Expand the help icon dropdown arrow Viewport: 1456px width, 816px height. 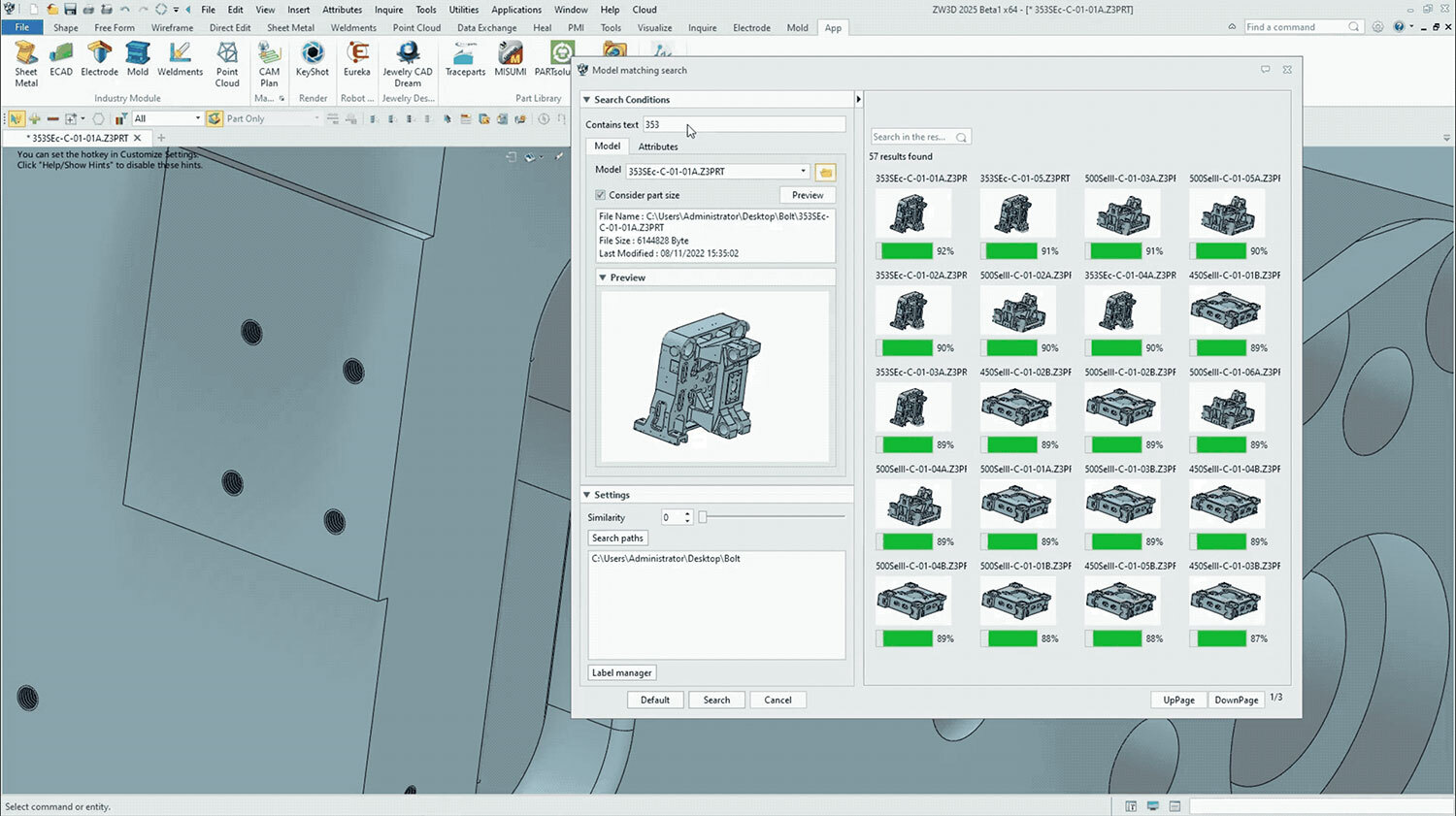pos(1409,27)
